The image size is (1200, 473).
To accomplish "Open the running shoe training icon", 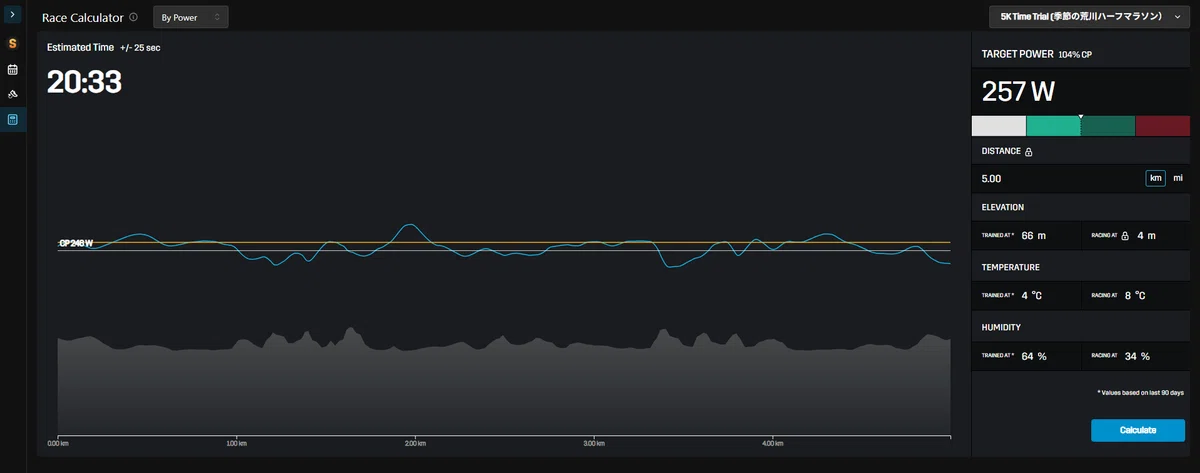I will (x=13, y=94).
